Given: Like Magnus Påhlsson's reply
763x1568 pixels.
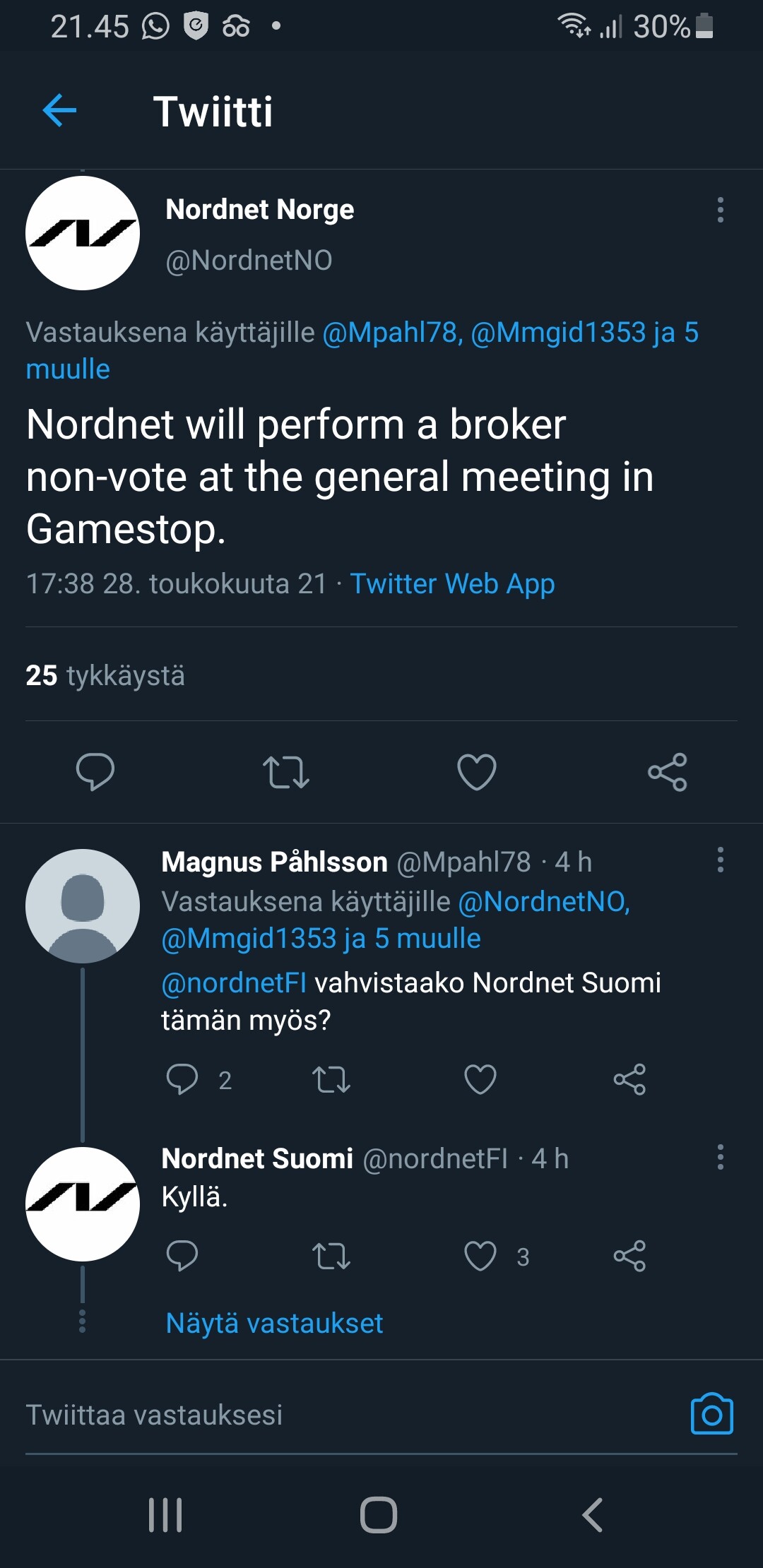Looking at the screenshot, I should click(x=480, y=1079).
